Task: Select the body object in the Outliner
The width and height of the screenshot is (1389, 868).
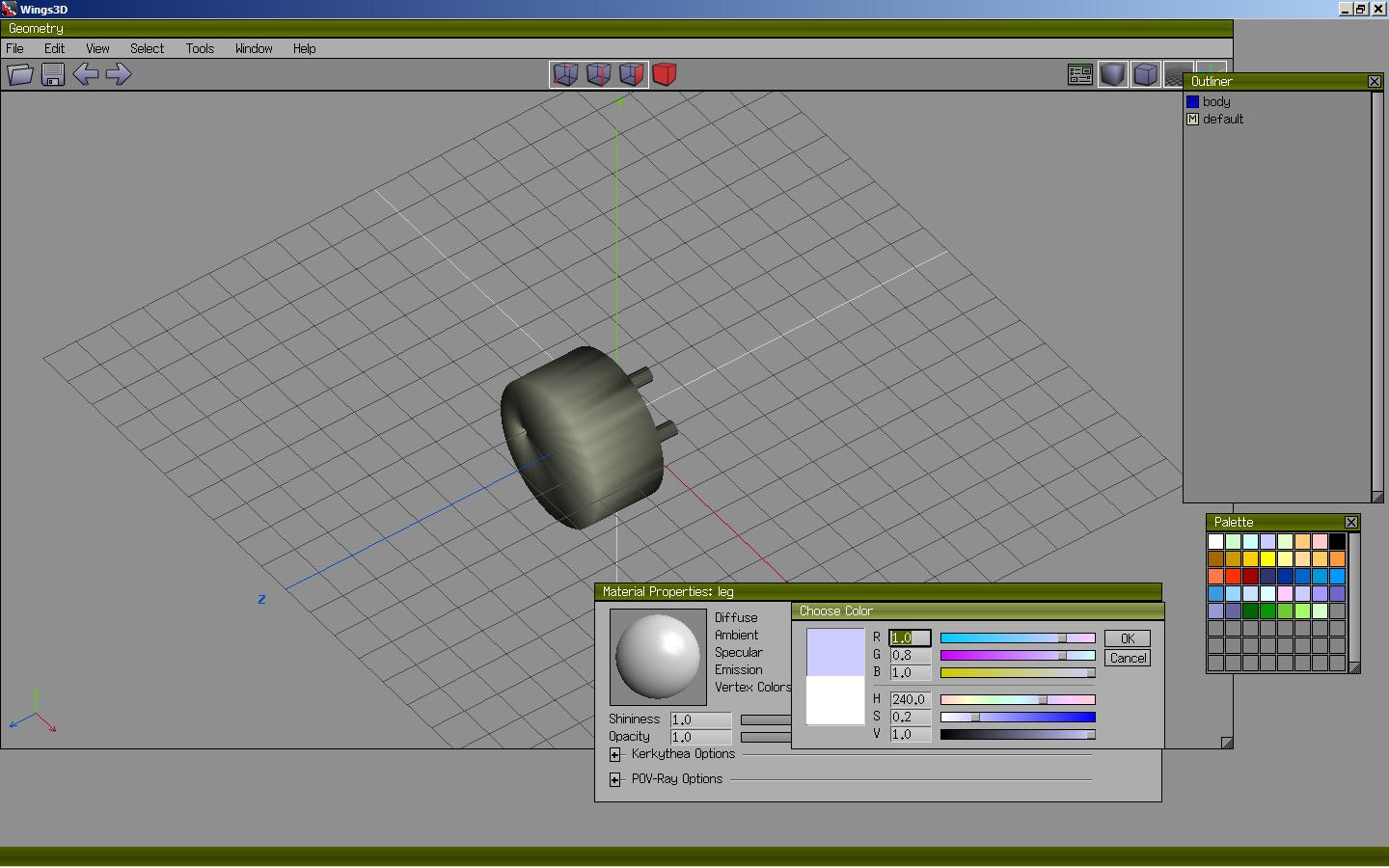Action: 1215,101
